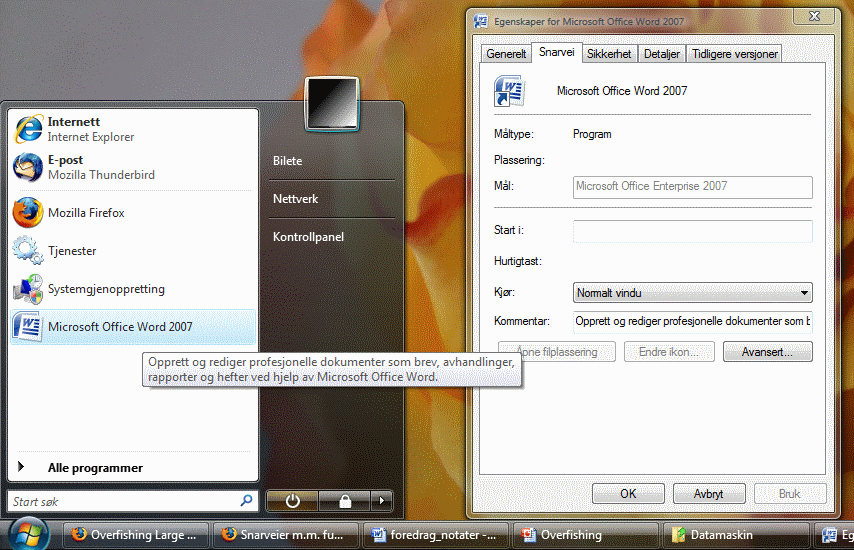This screenshot has width=854, height=550.
Task: Click the Avansert button
Action: pyautogui.click(x=767, y=352)
